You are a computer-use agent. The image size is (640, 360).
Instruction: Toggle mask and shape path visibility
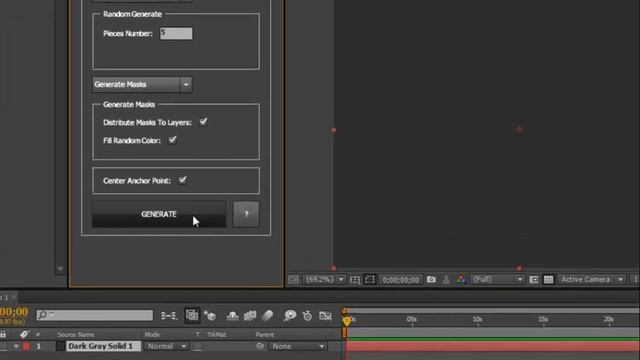click(369, 280)
